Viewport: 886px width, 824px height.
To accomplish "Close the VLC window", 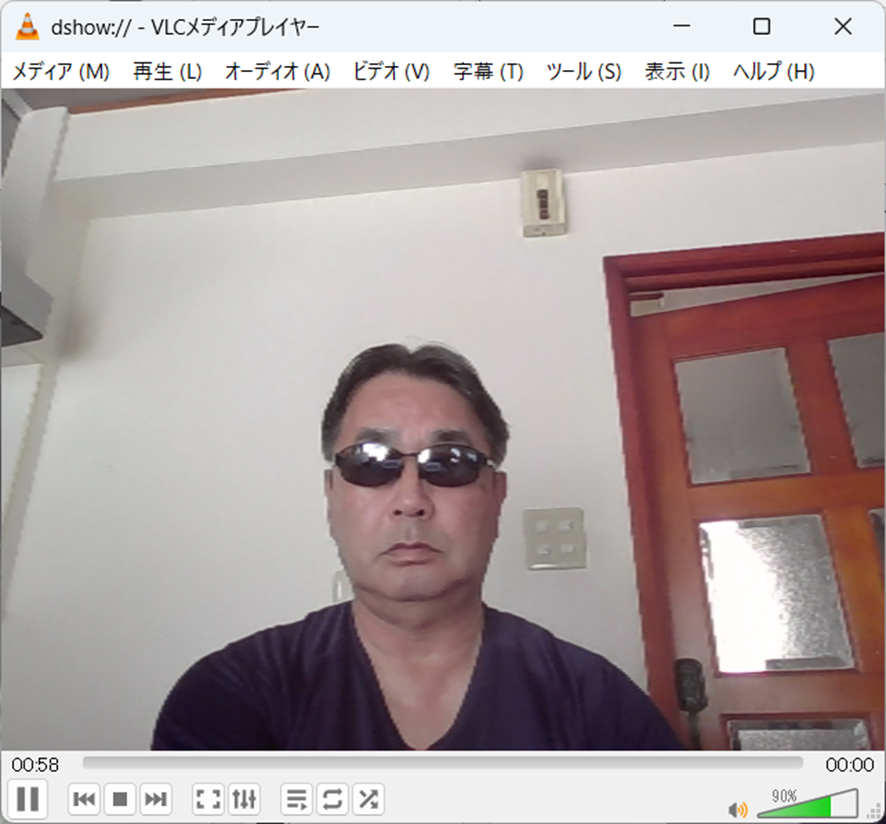I will click(842, 26).
